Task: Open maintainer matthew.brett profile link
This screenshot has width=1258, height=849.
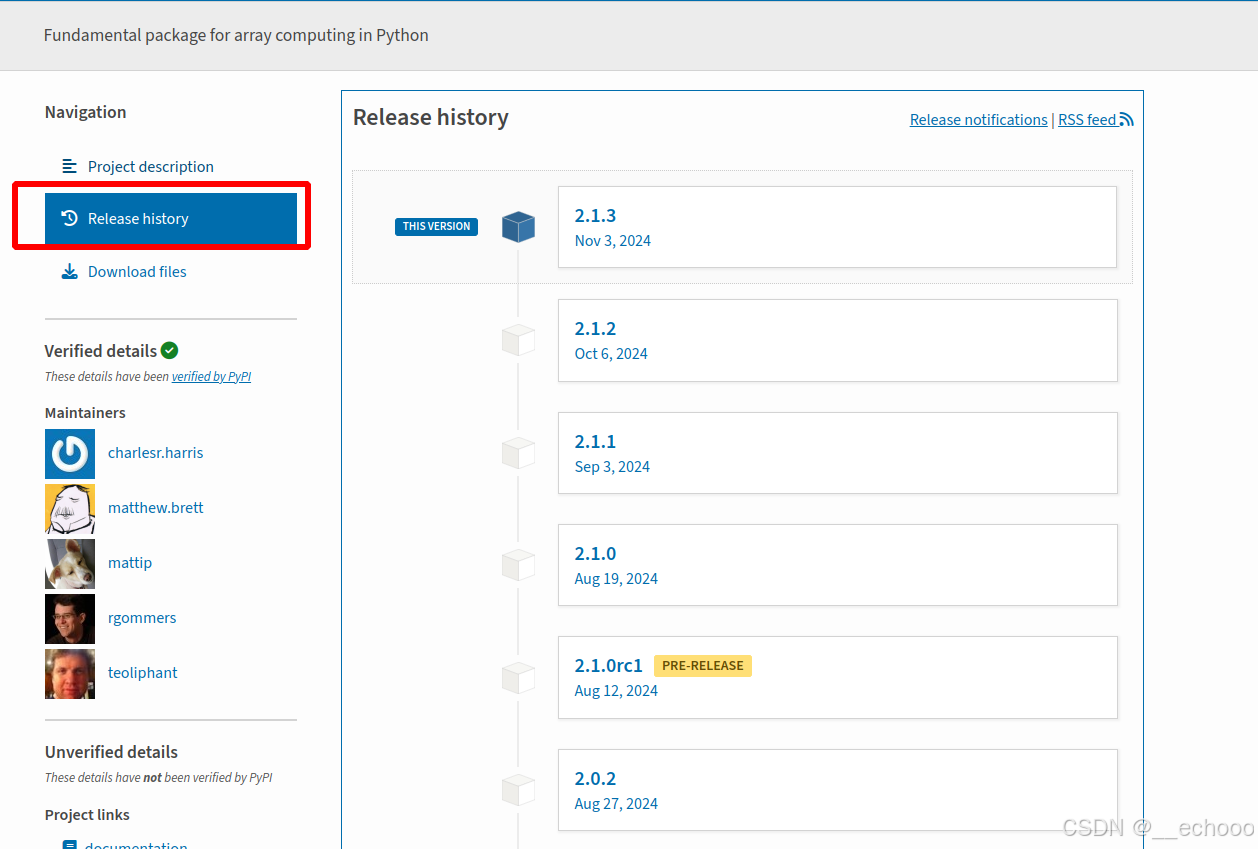Action: (x=155, y=507)
